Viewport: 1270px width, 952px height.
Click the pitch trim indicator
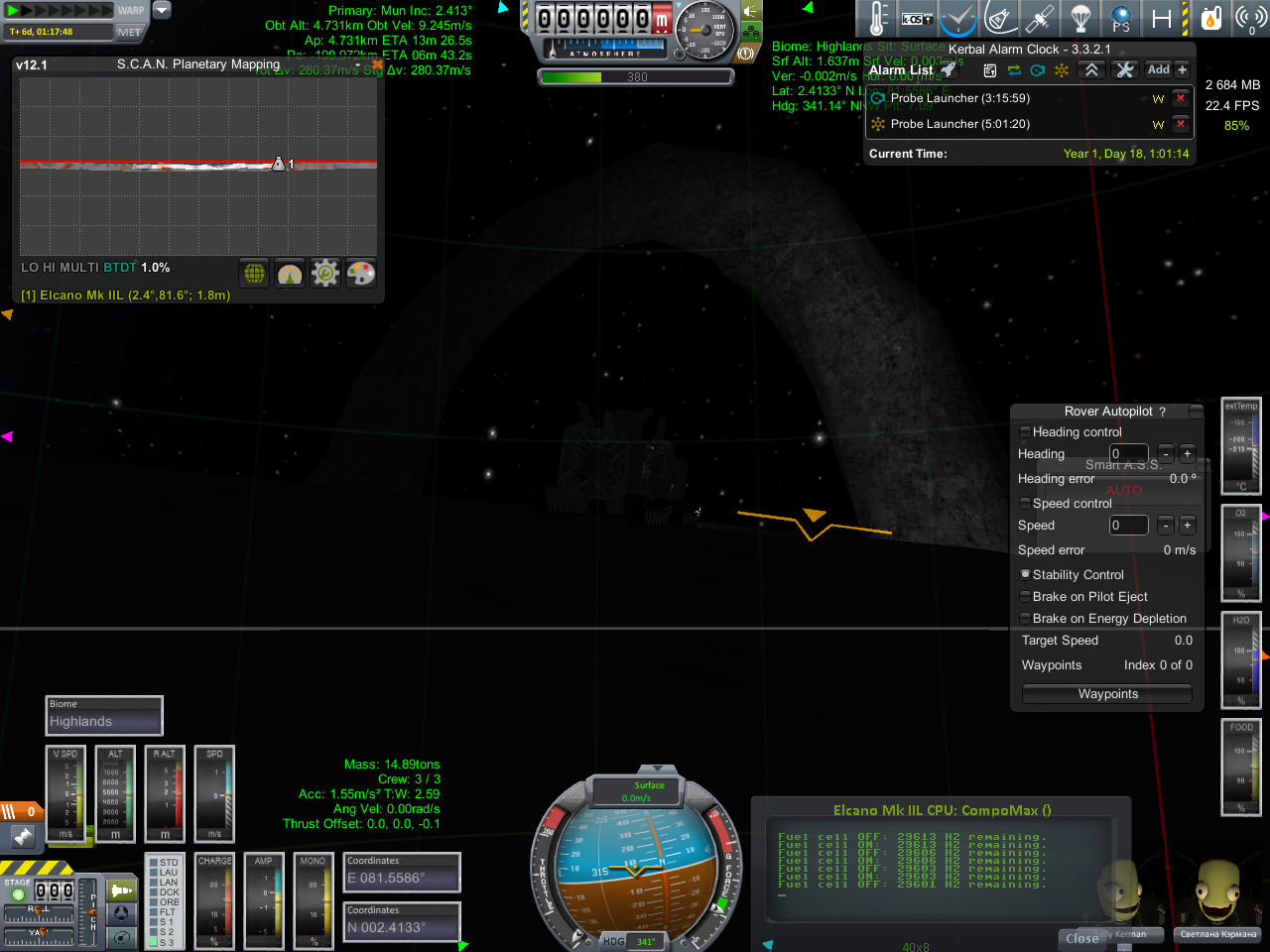point(90,912)
